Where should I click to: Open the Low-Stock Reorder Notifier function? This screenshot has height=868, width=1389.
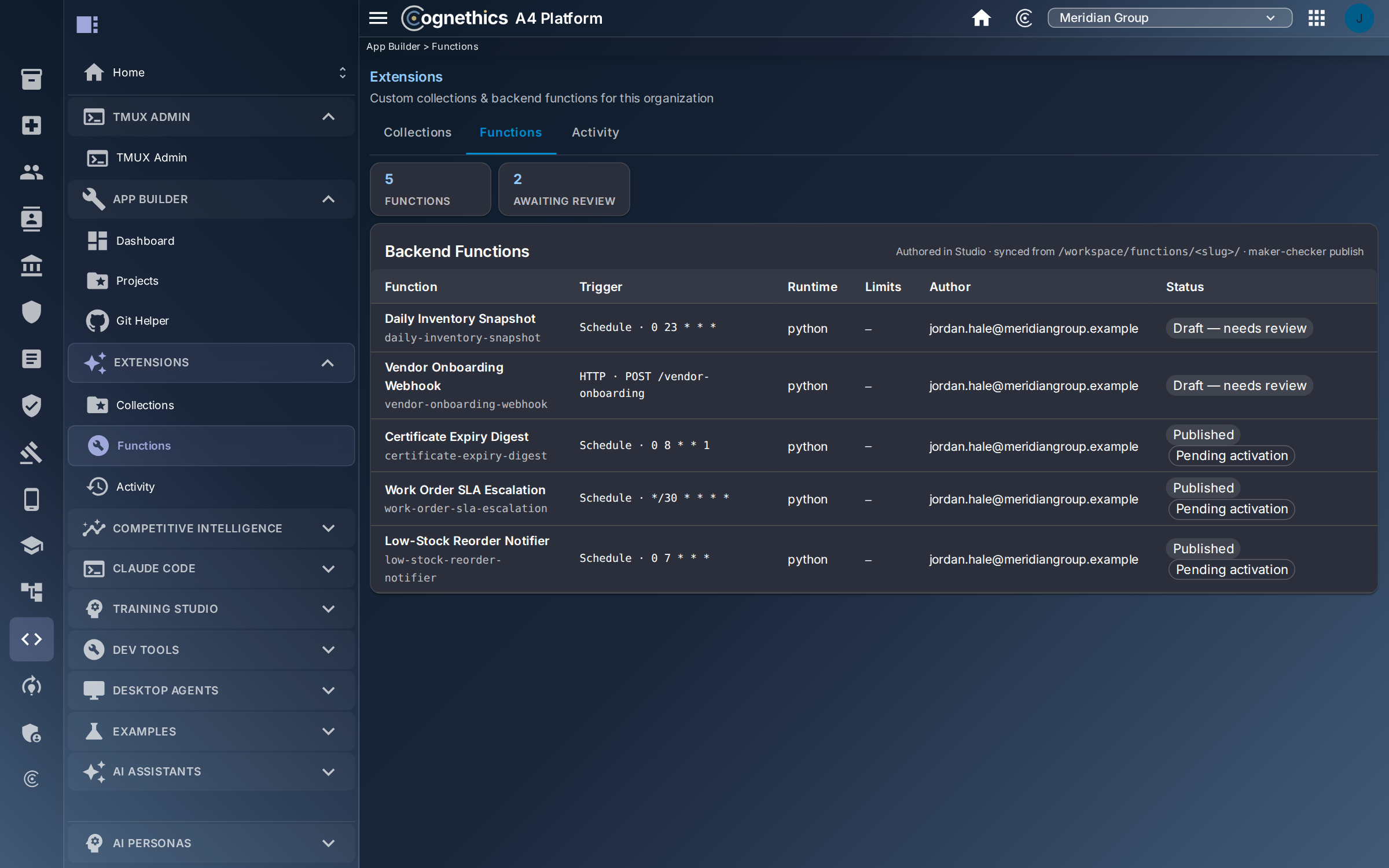pyautogui.click(x=467, y=541)
